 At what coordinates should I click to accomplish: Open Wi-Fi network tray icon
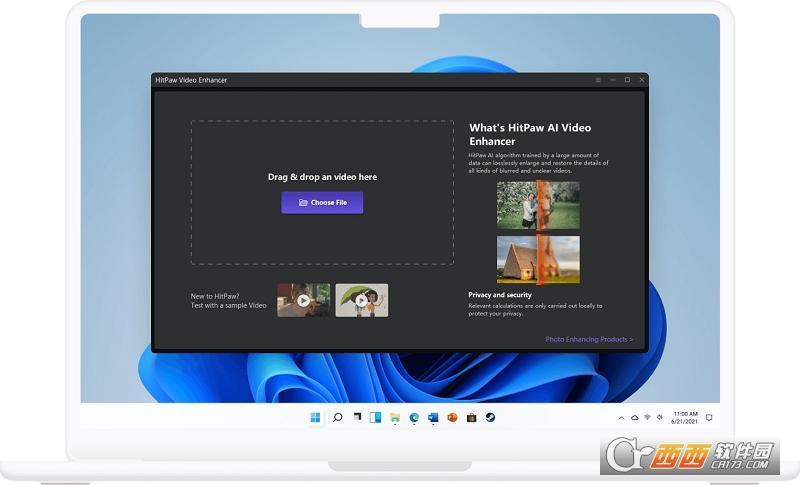click(x=647, y=418)
